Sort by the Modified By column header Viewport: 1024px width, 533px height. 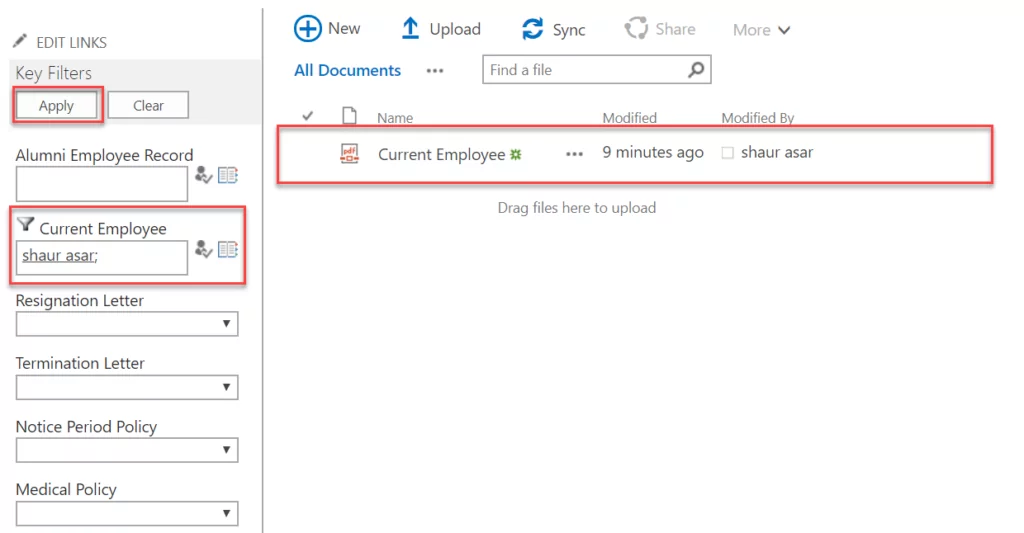pos(758,118)
